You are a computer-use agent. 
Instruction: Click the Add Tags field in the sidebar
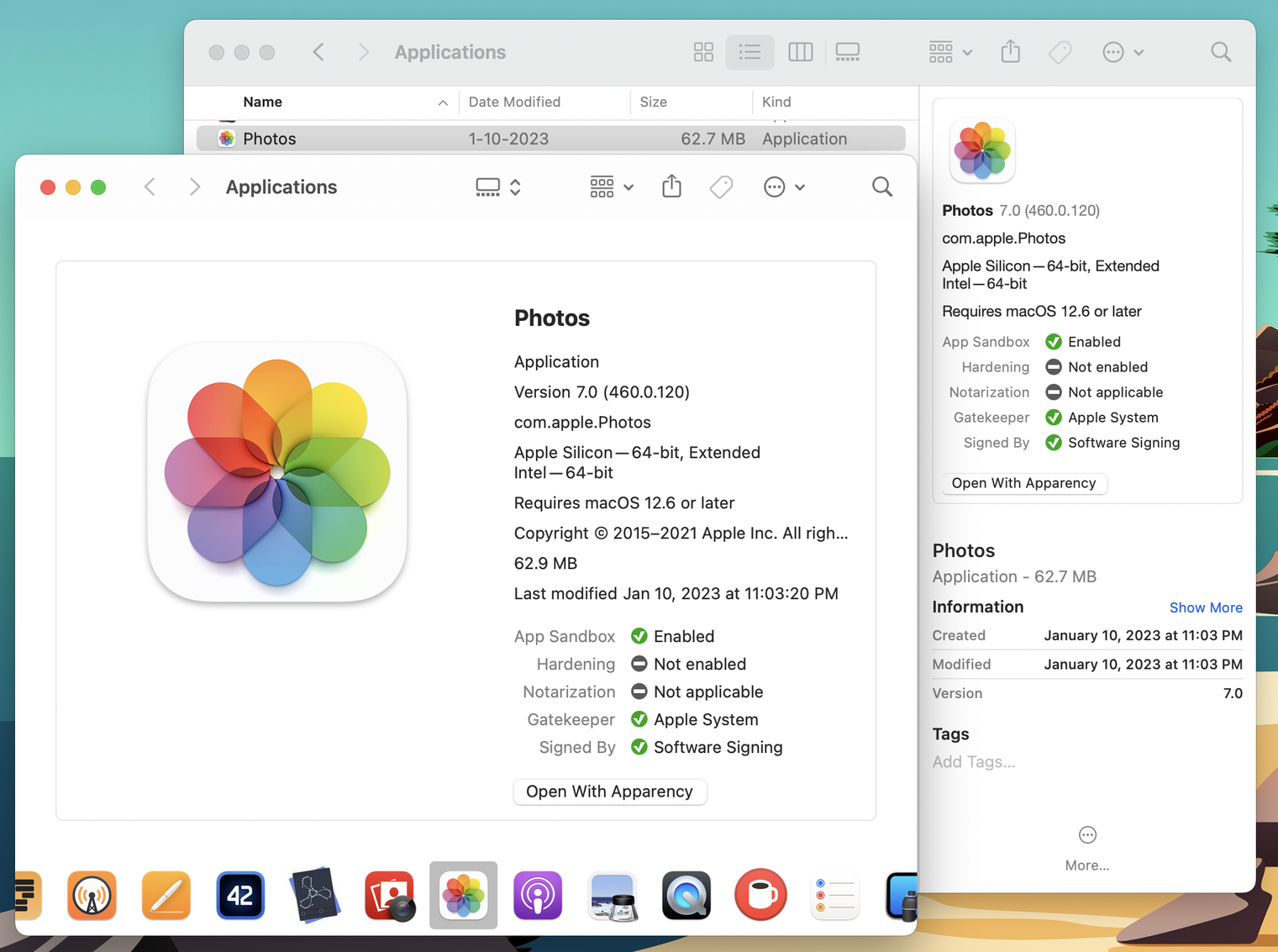click(974, 761)
